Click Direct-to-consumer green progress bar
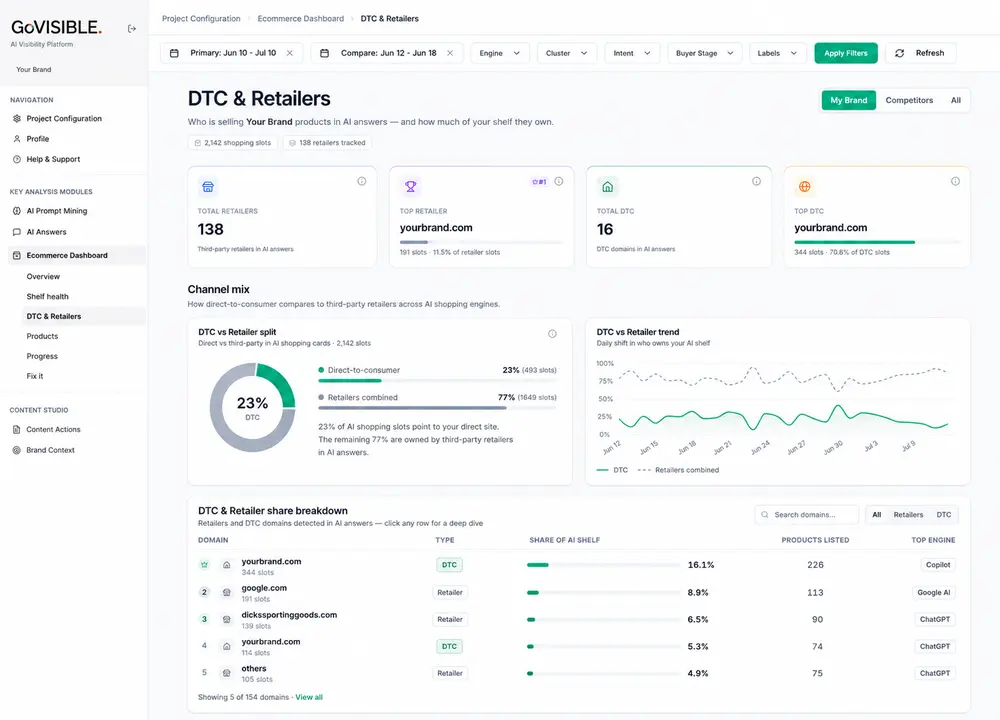 349,381
